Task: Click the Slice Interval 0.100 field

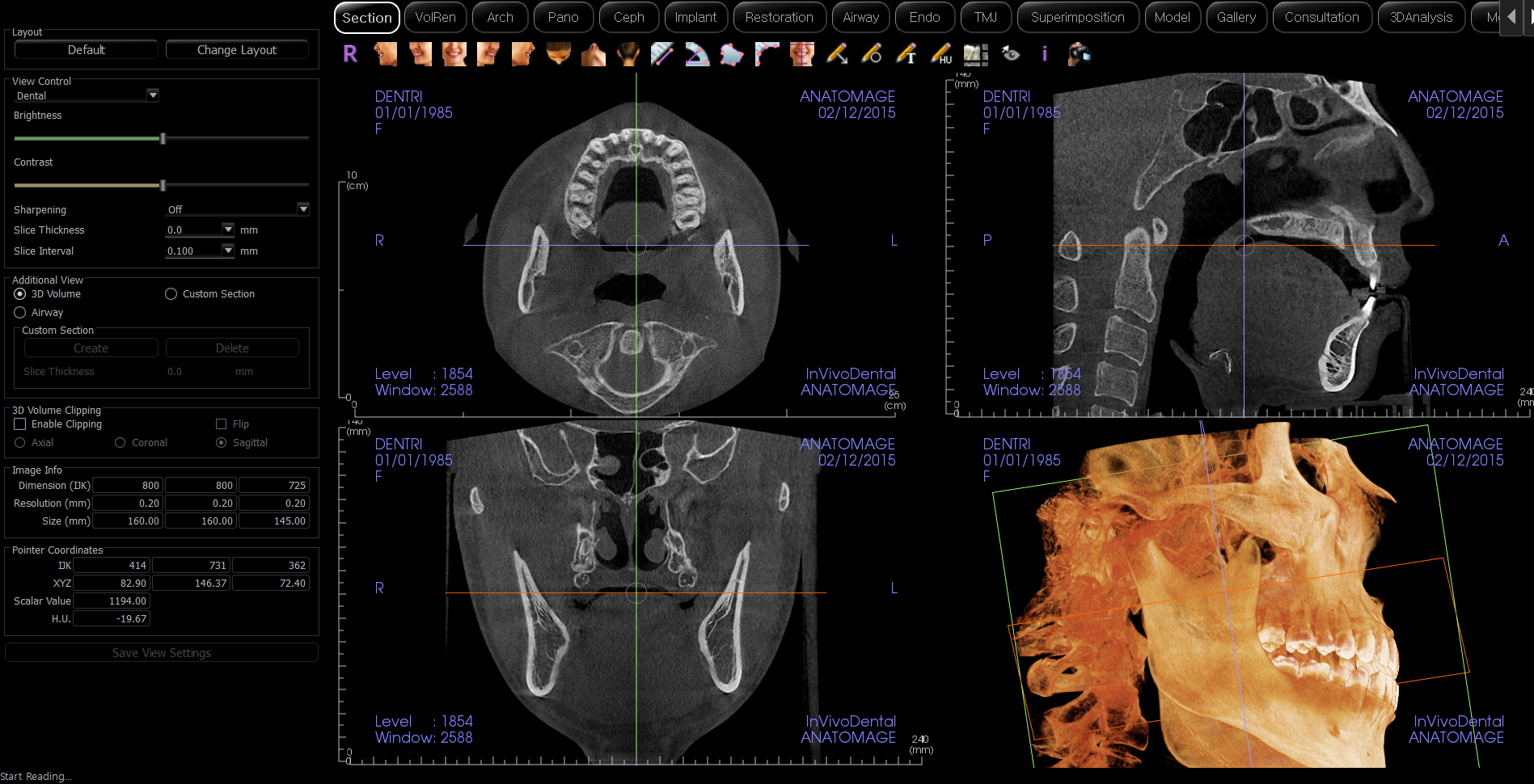Action: pos(193,251)
